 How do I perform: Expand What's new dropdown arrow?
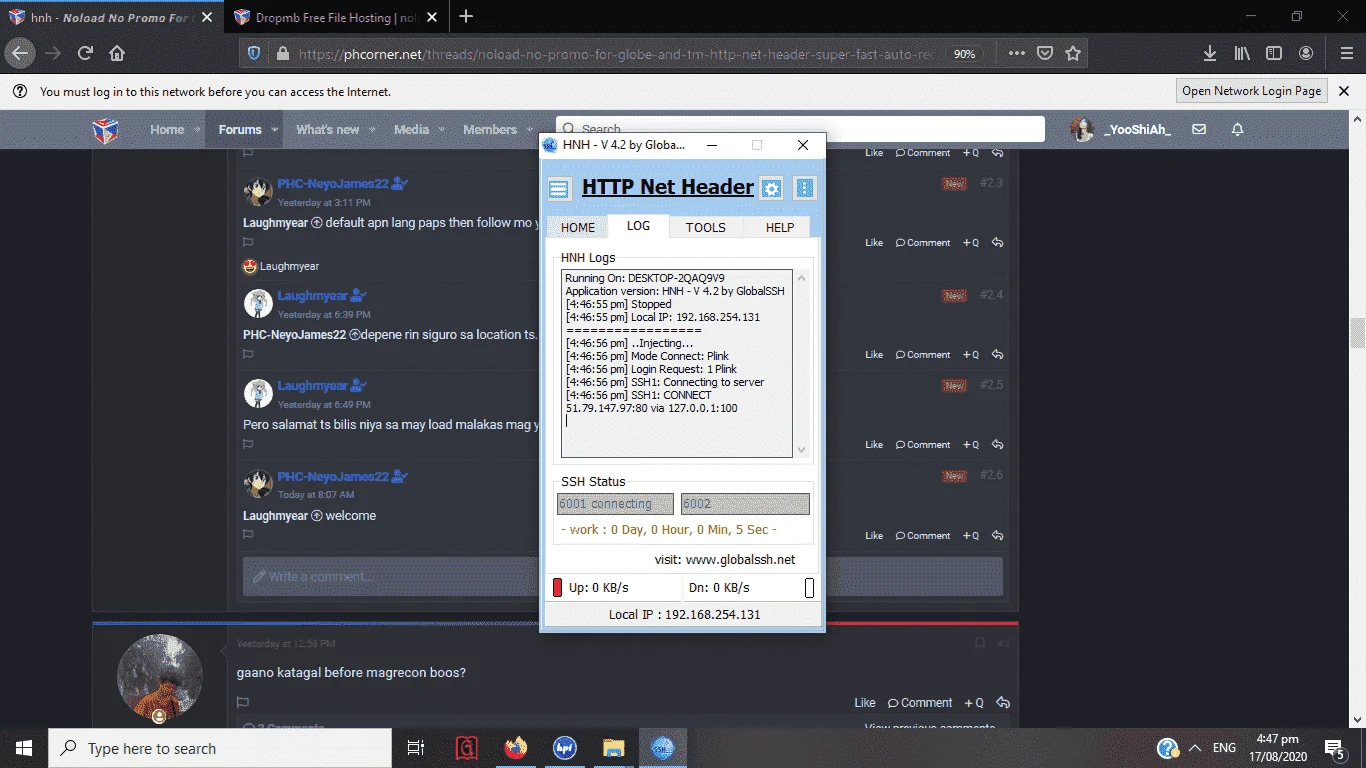[372, 130]
